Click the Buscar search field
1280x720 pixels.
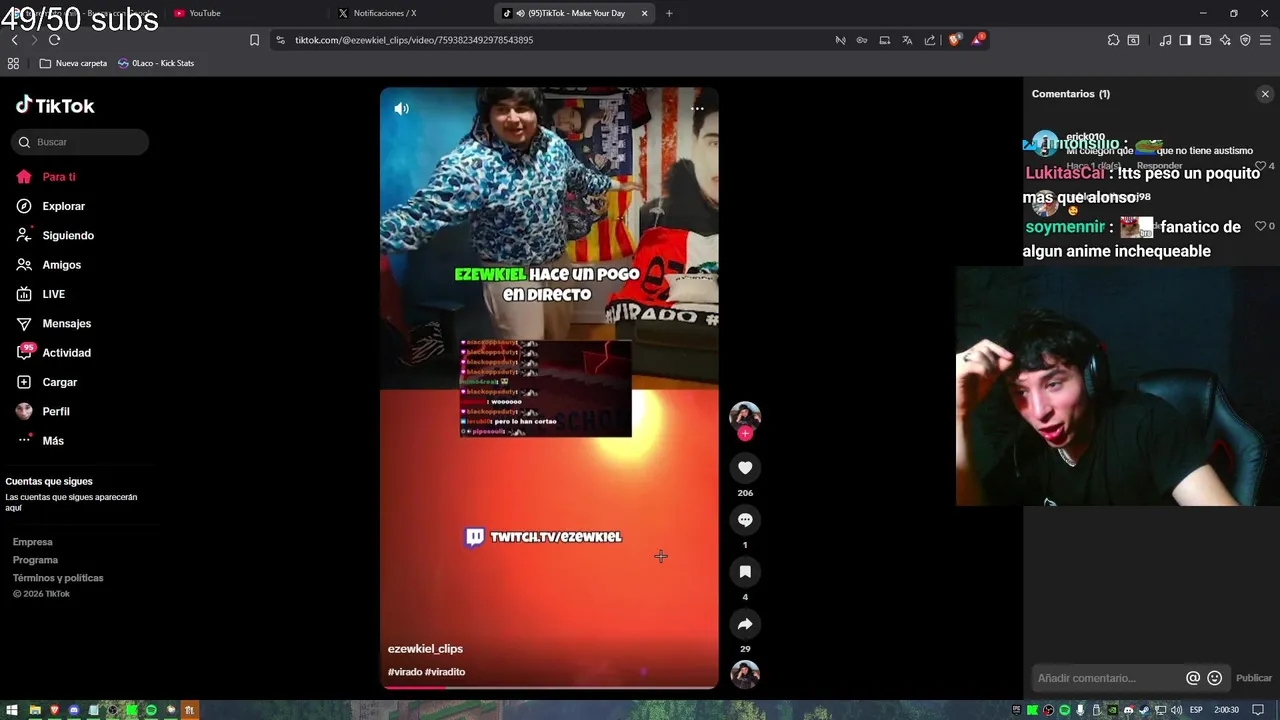point(80,142)
